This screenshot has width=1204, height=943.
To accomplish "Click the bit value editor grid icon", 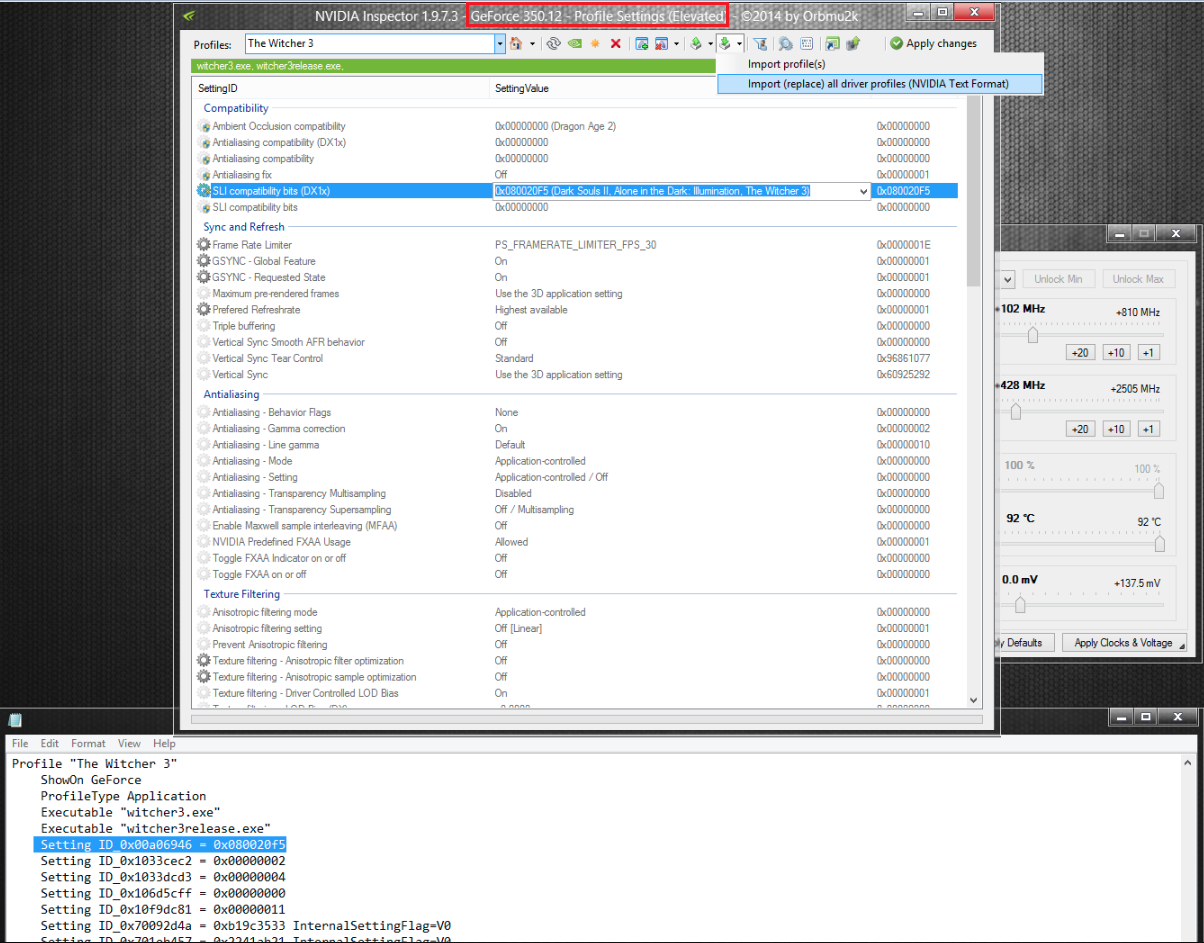I will coord(806,44).
